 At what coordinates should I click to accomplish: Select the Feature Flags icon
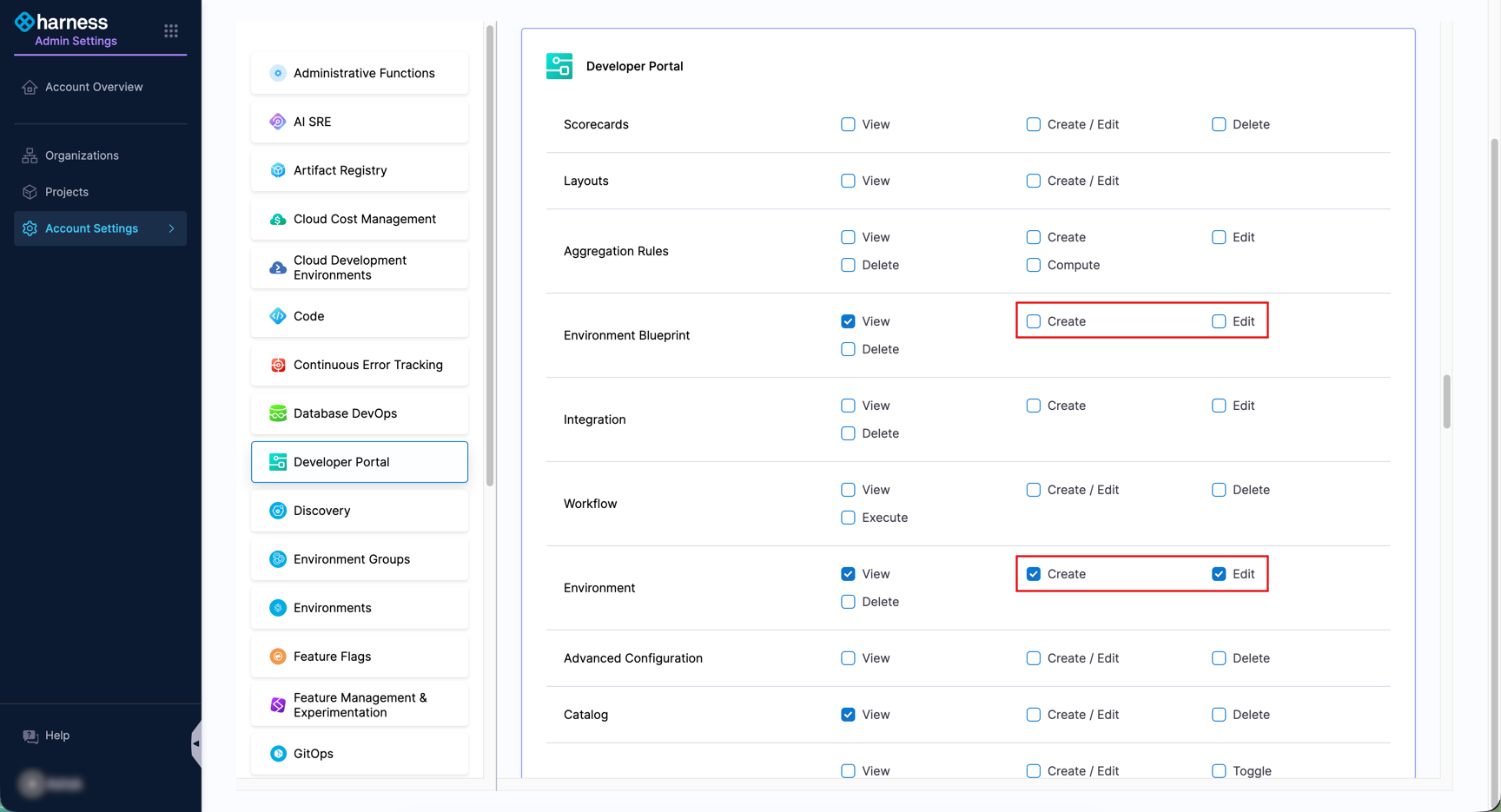(x=278, y=656)
